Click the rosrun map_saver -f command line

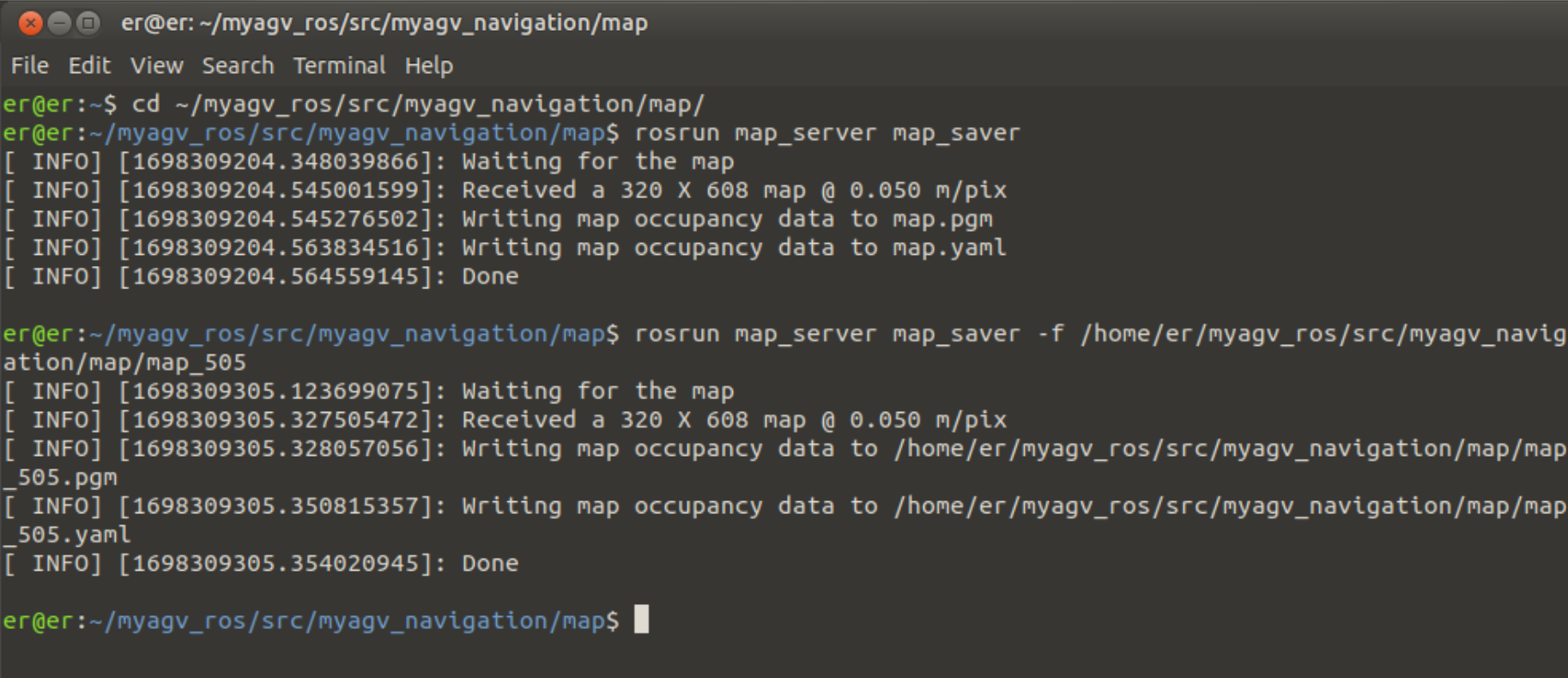click(x=784, y=334)
